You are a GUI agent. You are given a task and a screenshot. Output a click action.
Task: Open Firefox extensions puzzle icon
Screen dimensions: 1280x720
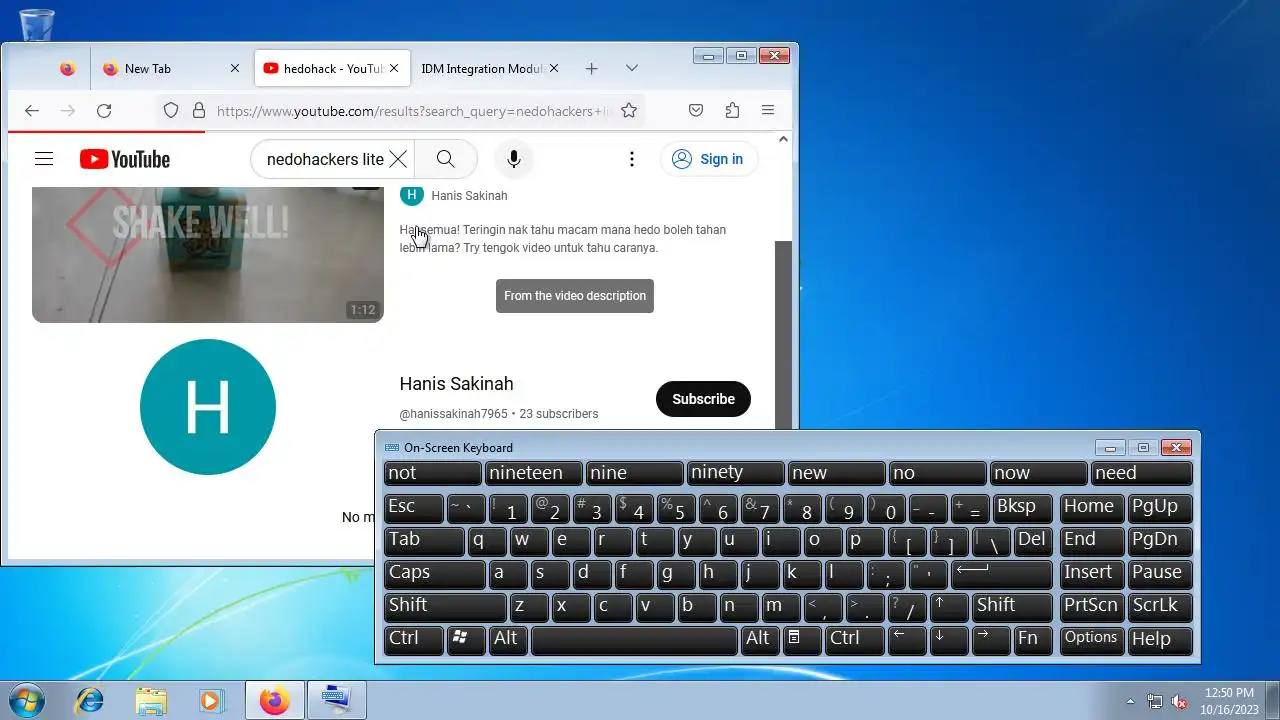click(x=732, y=111)
